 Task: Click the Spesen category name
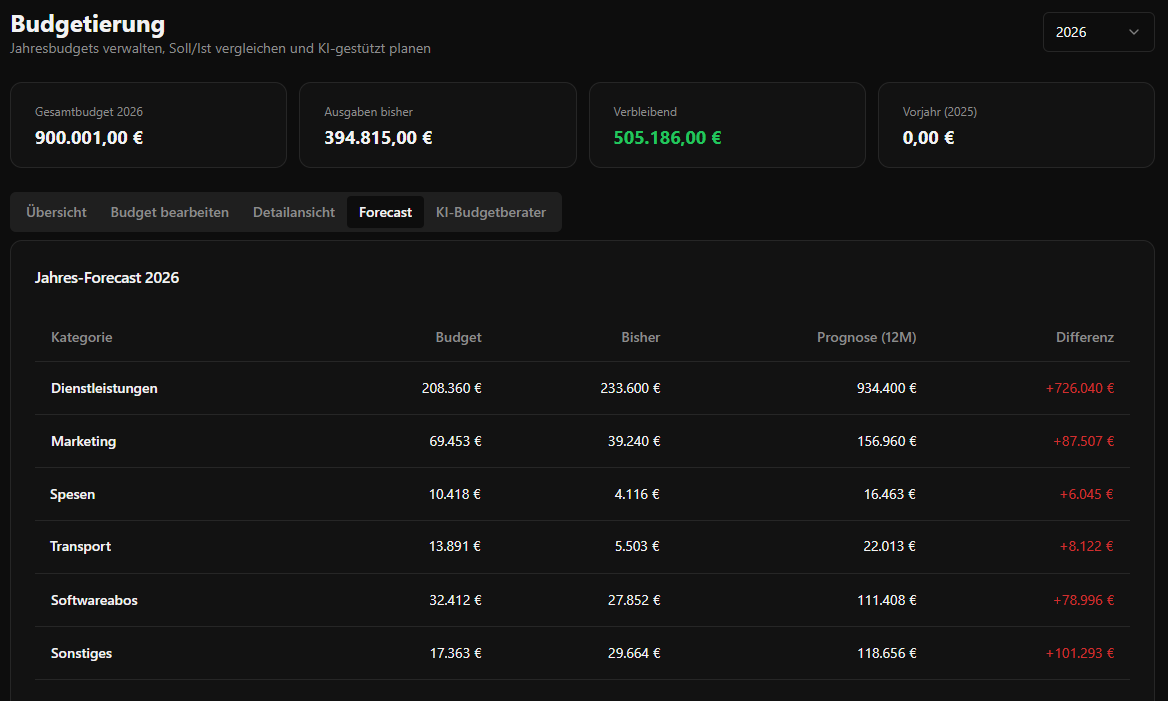pyautogui.click(x=73, y=494)
